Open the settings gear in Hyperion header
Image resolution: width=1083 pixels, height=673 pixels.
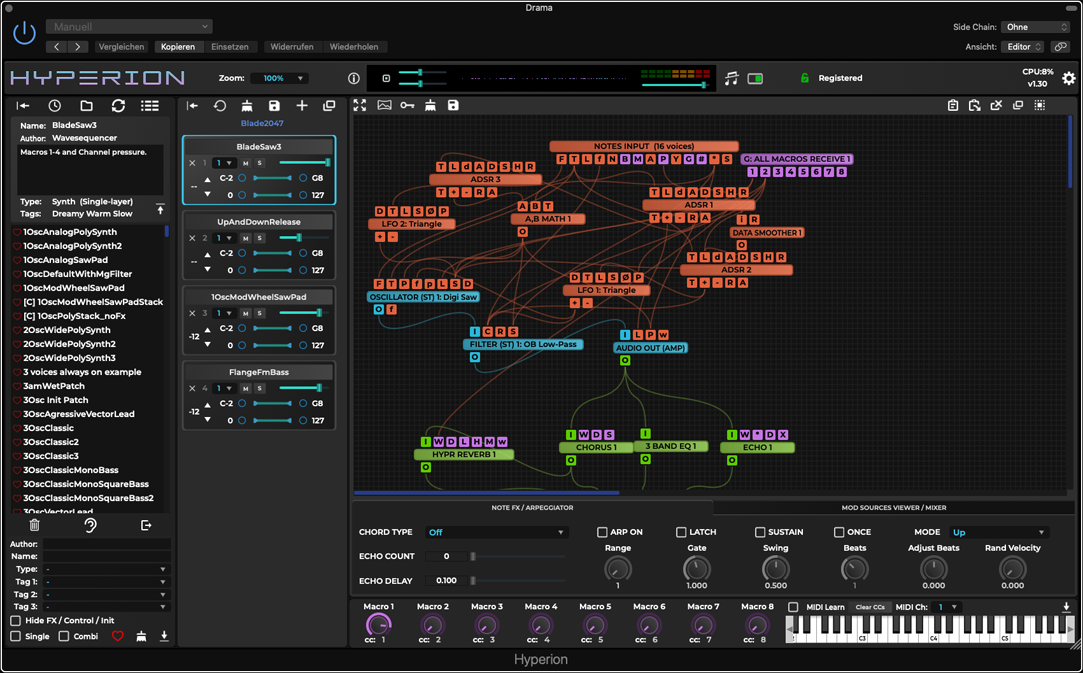pos(1068,79)
